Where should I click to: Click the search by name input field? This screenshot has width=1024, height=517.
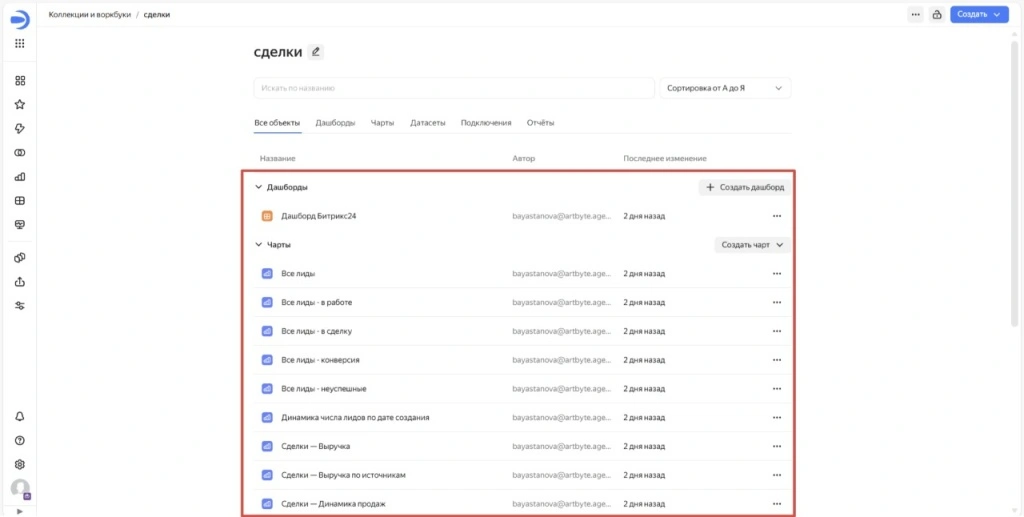pos(453,88)
